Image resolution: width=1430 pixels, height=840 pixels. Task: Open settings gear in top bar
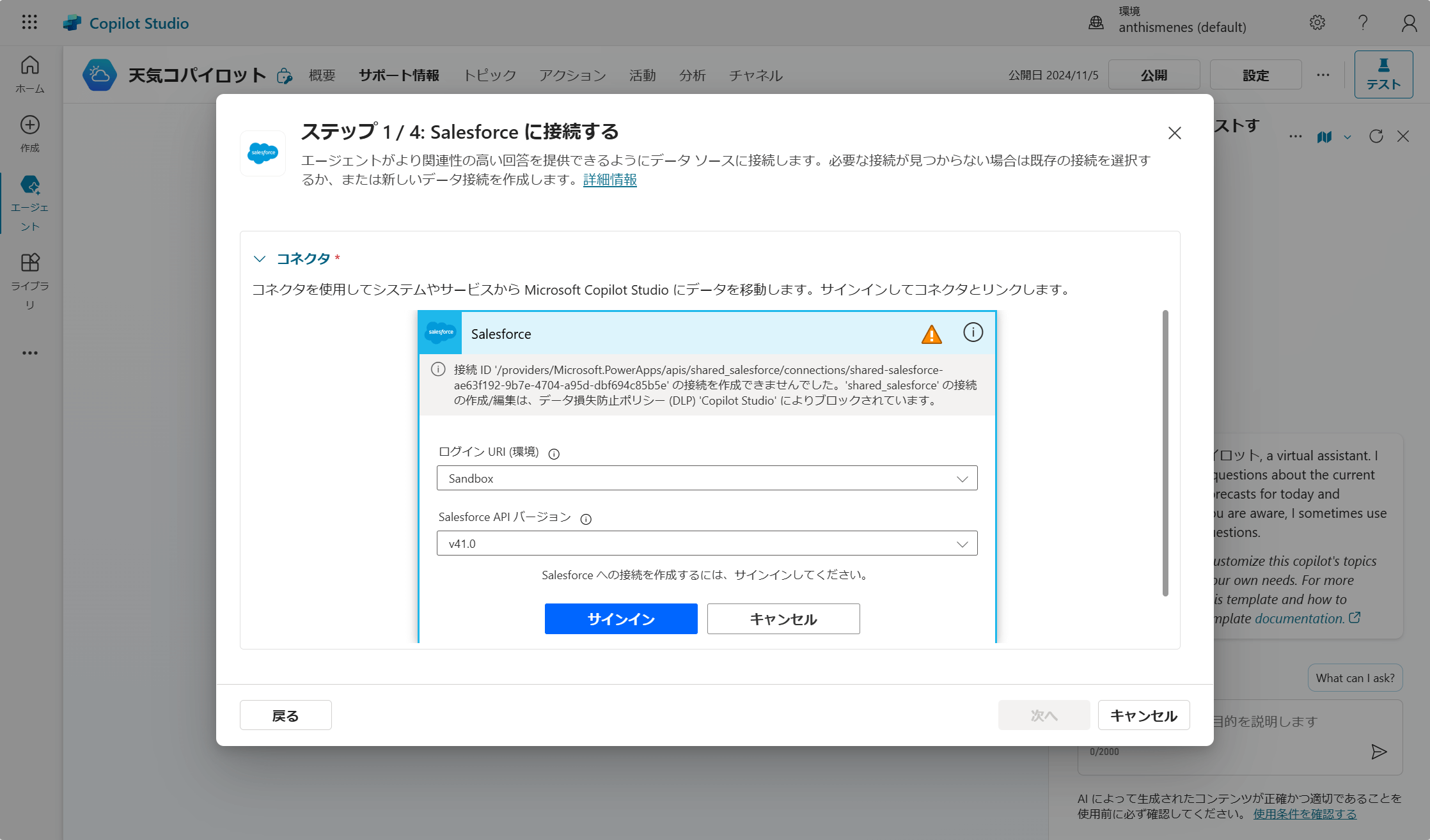(x=1317, y=23)
